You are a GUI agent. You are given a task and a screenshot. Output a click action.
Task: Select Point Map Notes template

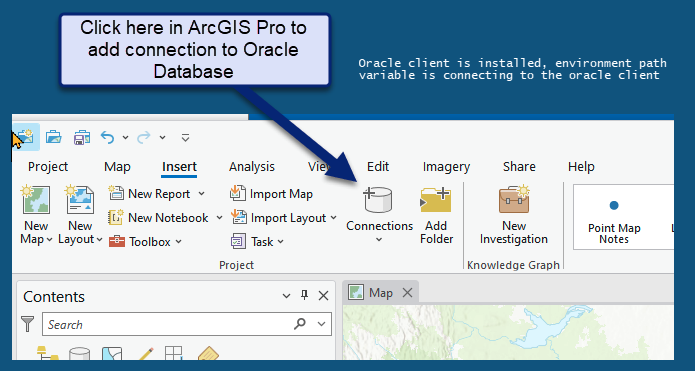tap(614, 223)
